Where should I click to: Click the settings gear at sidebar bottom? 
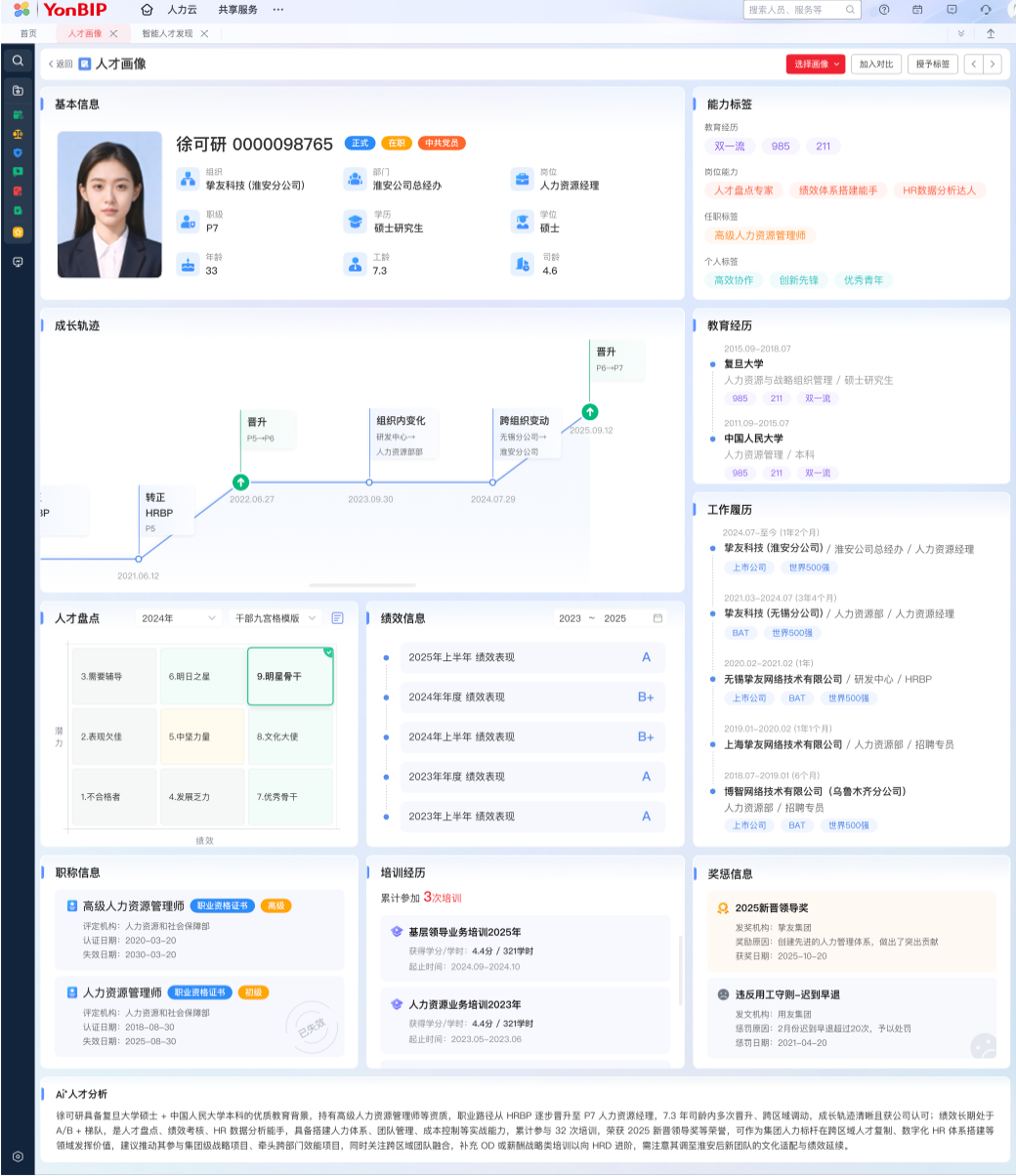(x=18, y=1156)
